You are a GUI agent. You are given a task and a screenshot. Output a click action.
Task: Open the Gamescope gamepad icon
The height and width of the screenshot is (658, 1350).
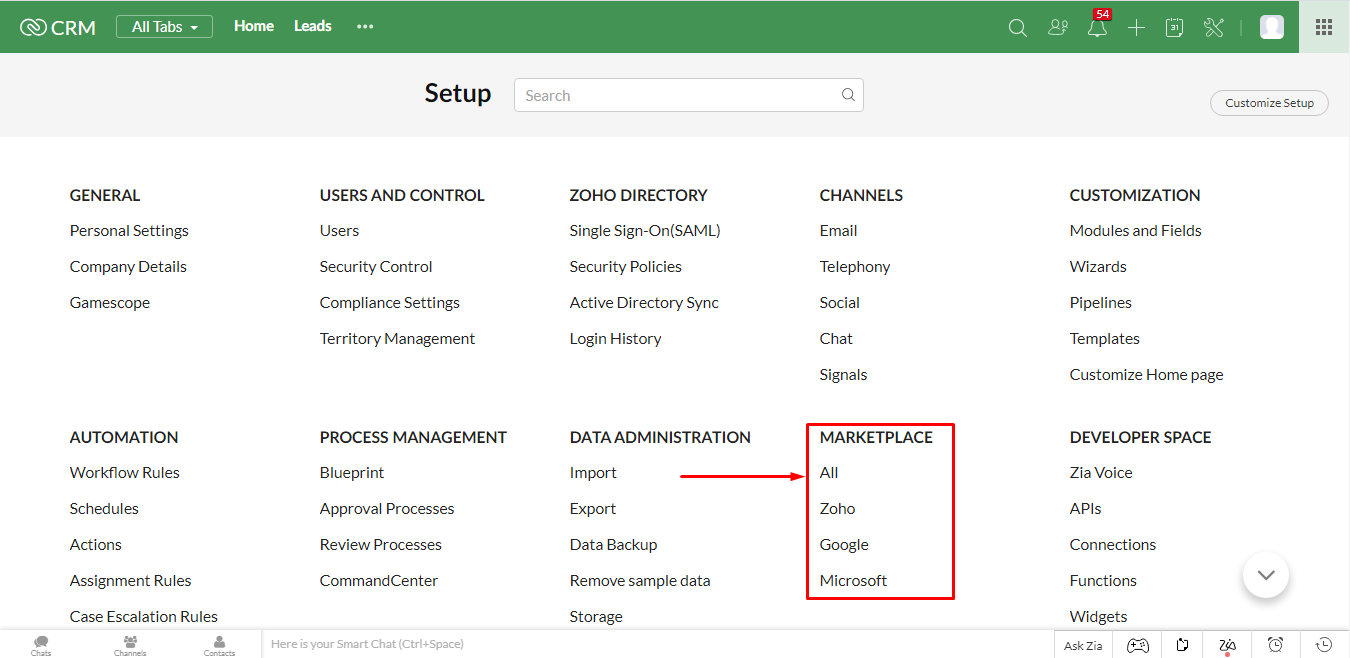(1138, 645)
